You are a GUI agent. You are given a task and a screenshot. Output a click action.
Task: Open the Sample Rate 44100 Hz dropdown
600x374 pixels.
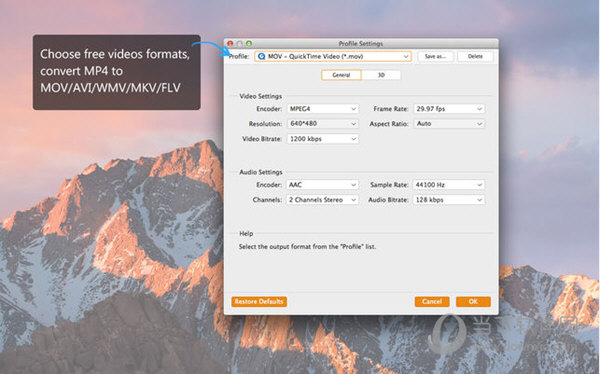(x=448, y=185)
